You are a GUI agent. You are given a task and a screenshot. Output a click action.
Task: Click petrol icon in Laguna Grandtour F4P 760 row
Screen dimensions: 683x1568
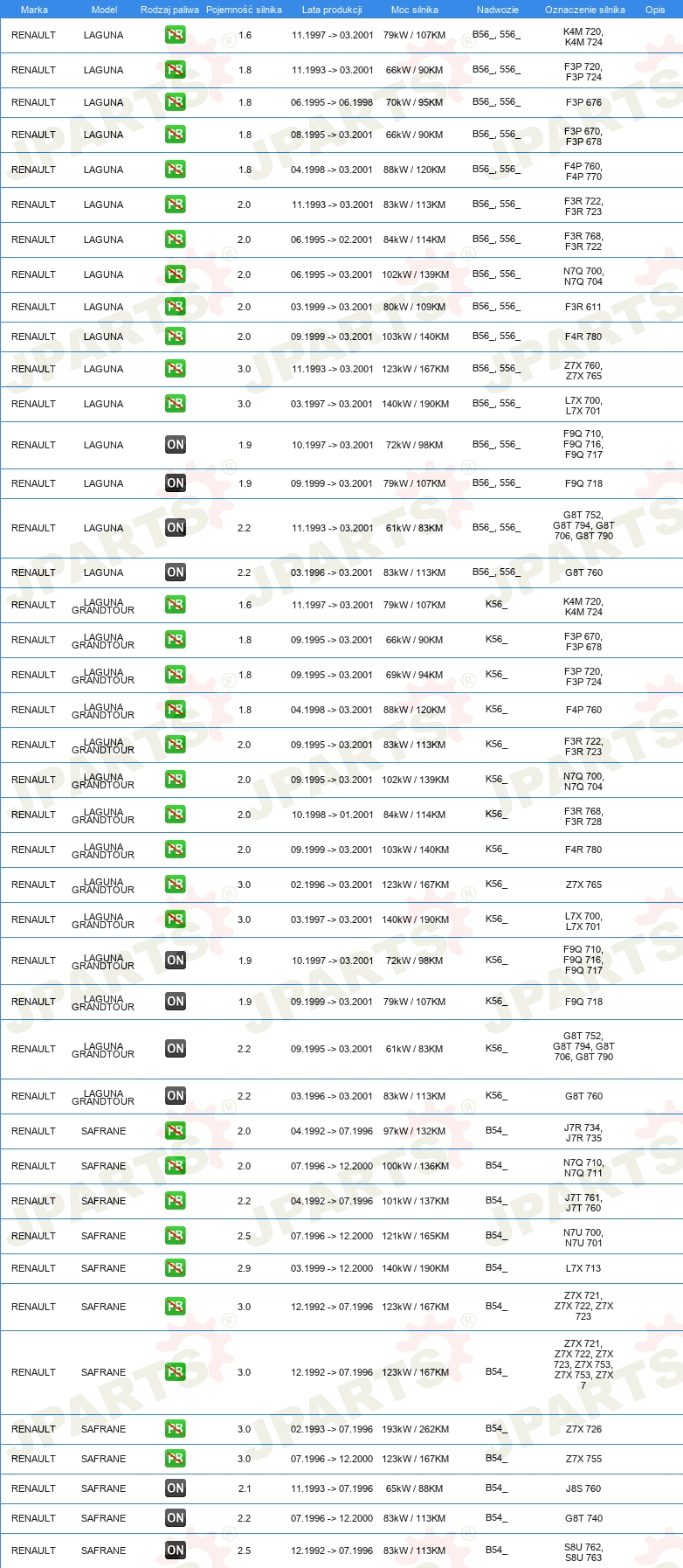[176, 710]
